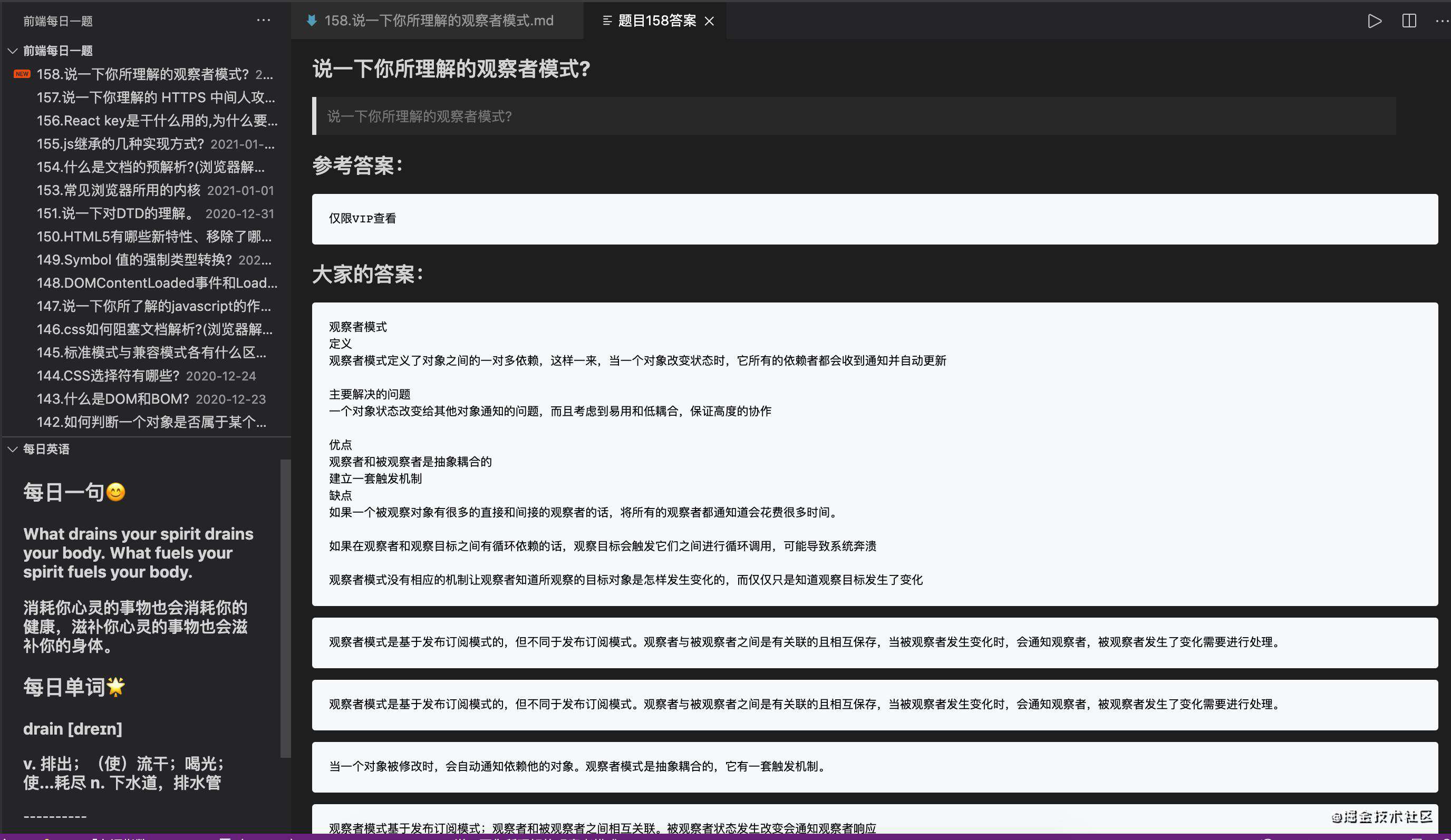Click the English sentence What drains your spirit

tap(138, 552)
